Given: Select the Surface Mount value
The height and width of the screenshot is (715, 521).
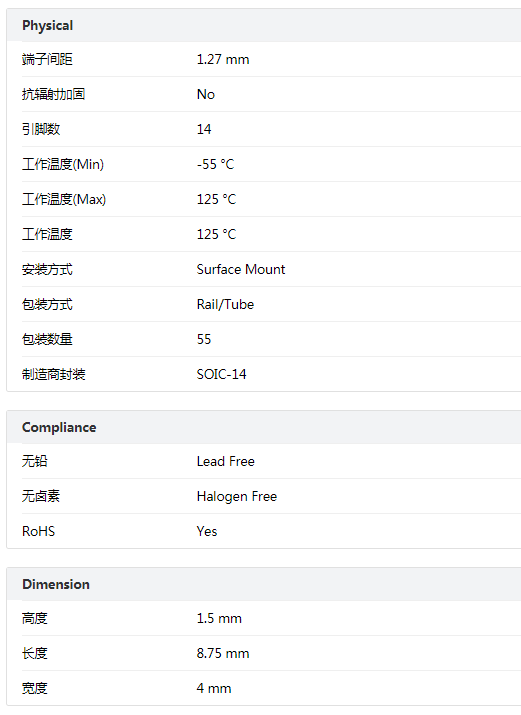Looking at the screenshot, I should (241, 269).
